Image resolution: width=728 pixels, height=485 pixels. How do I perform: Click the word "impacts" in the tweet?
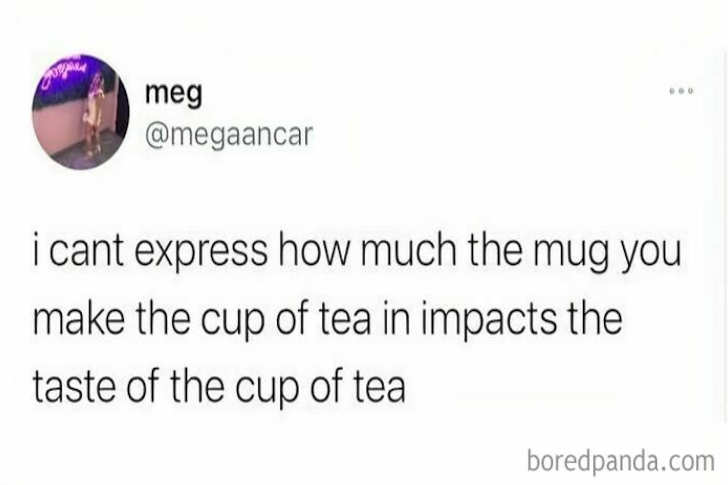point(488,318)
